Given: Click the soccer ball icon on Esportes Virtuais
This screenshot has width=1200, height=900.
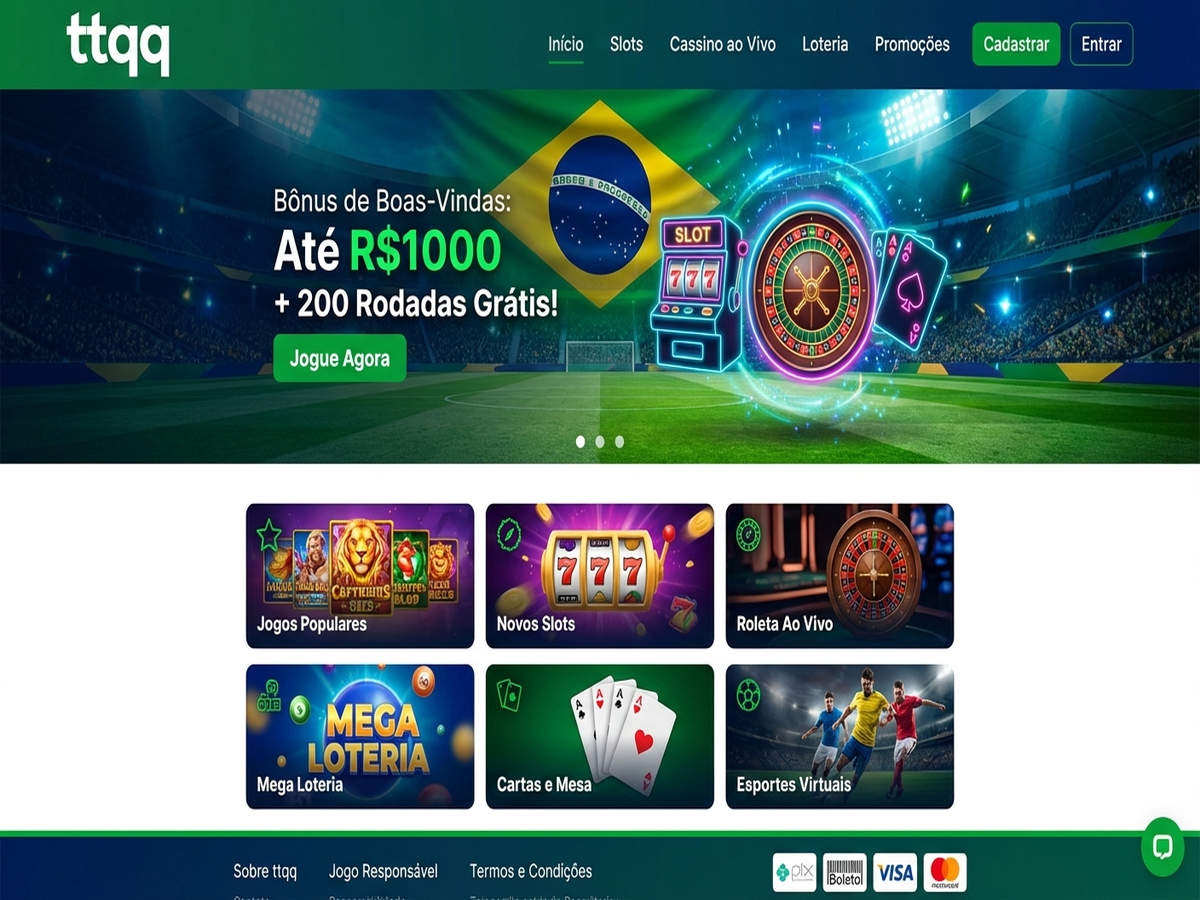Looking at the screenshot, I should 748,694.
